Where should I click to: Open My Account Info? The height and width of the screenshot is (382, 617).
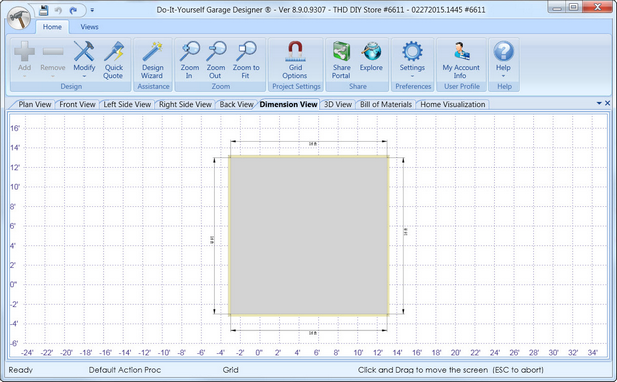point(461,60)
